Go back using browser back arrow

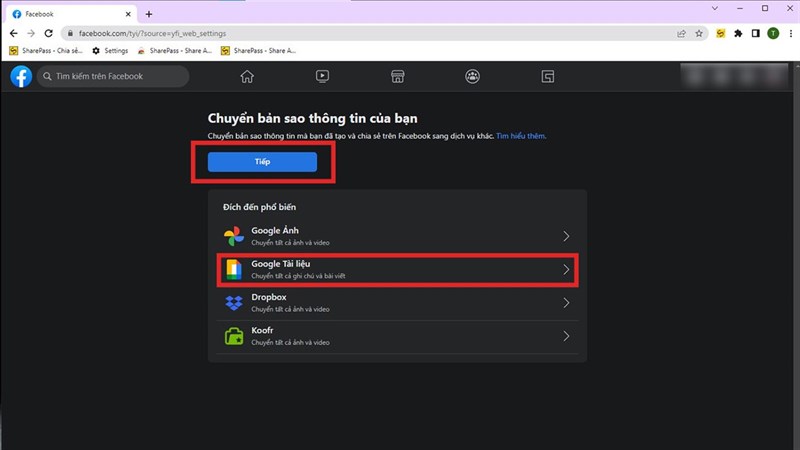tap(14, 33)
